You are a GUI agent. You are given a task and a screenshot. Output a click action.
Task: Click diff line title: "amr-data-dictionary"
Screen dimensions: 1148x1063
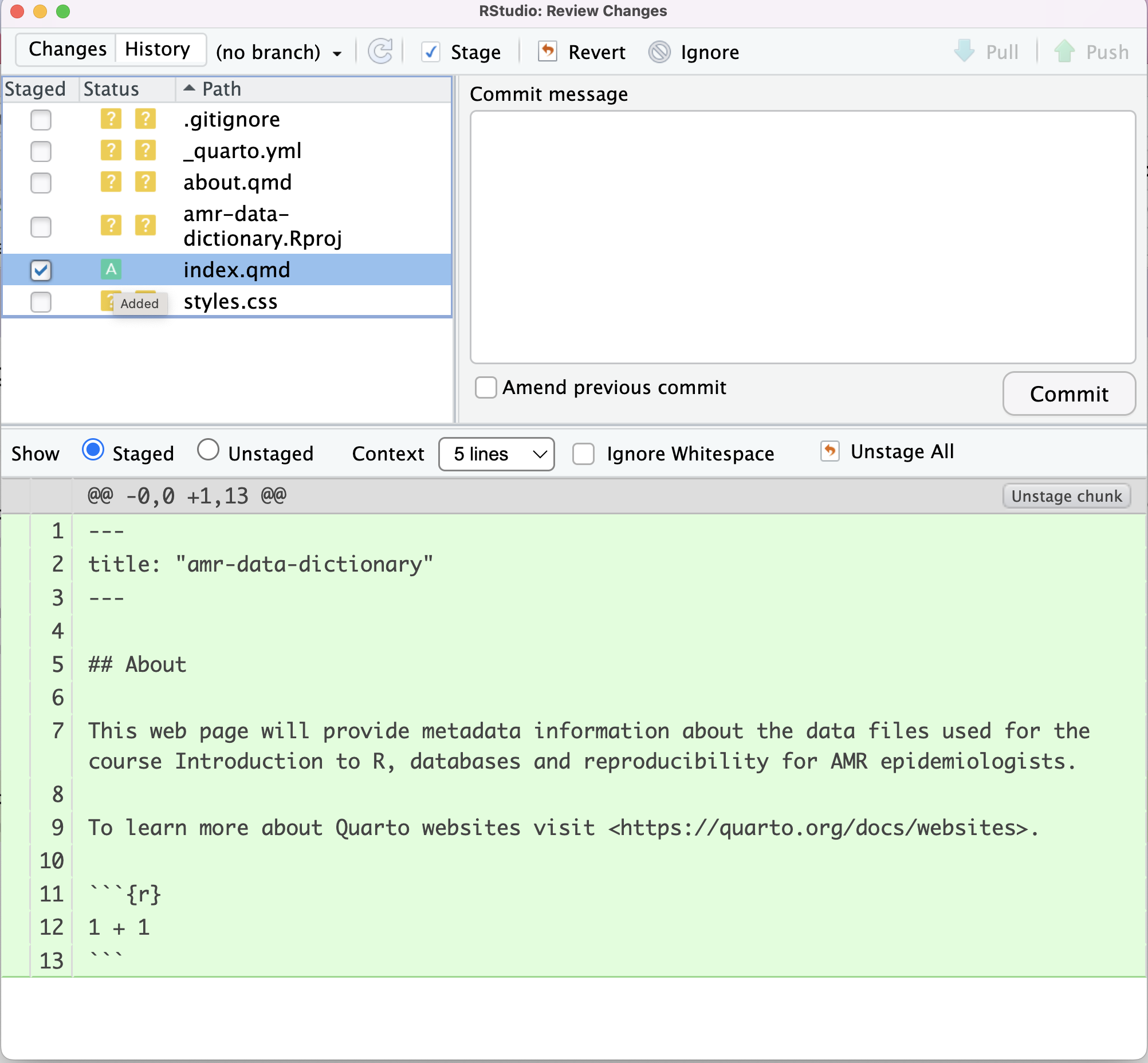[260, 564]
